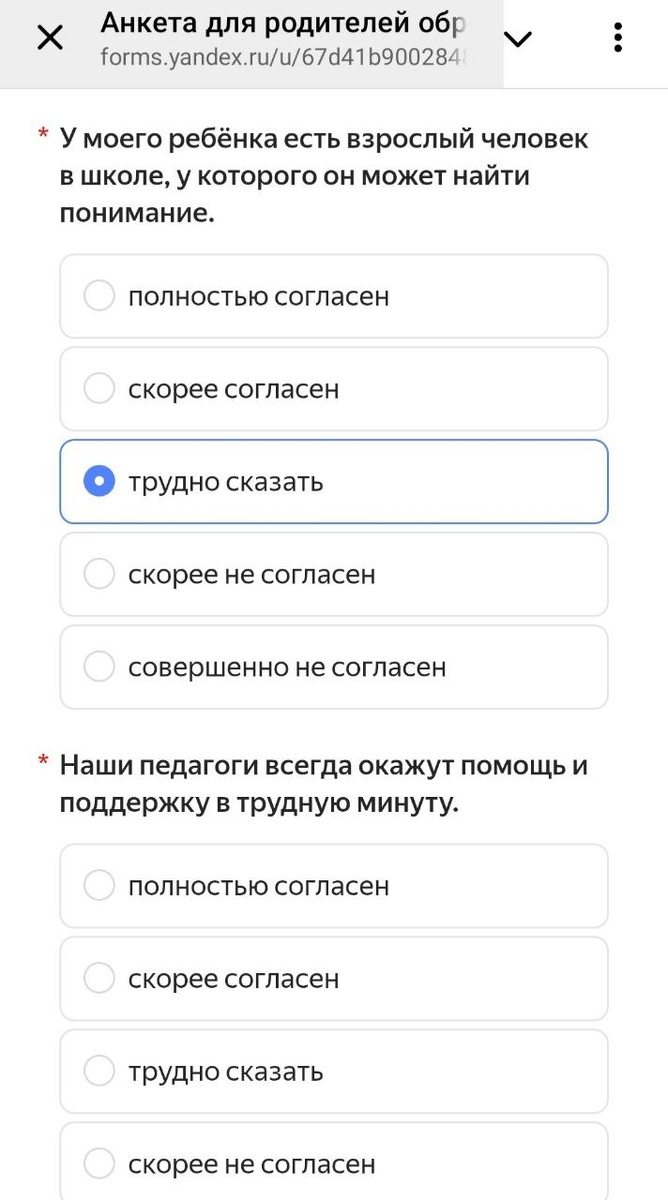Select 'трудно сказать' for the second question
The image size is (668, 1200).
(334, 1071)
